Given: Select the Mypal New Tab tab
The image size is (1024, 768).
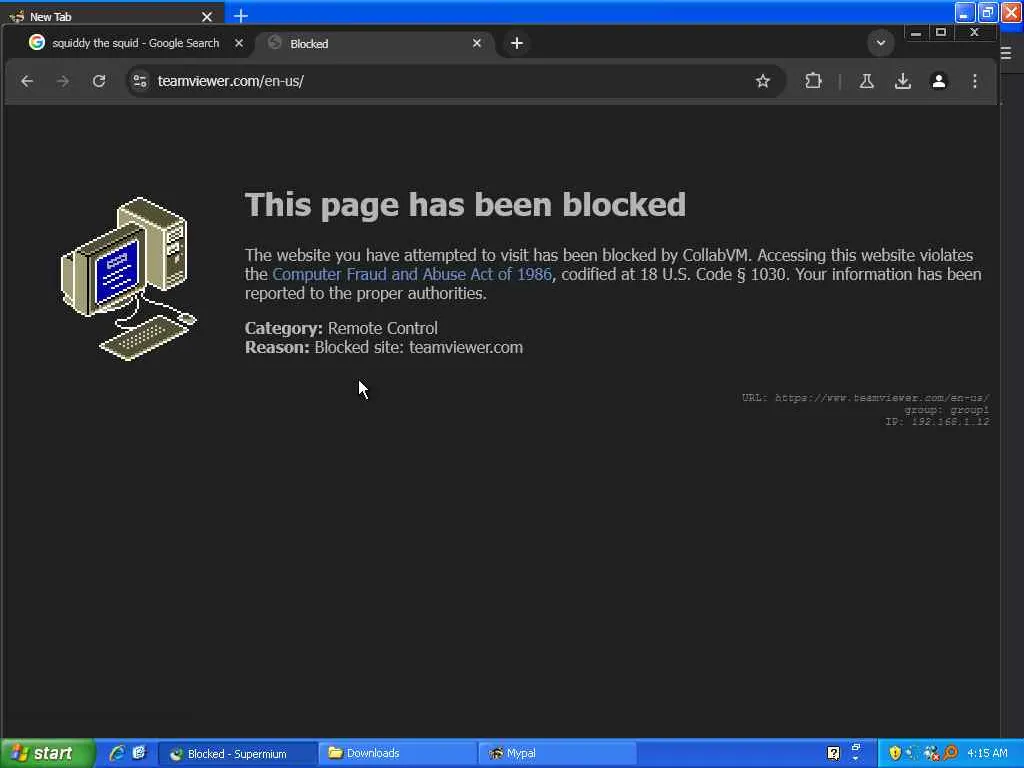Looking at the screenshot, I should coord(111,16).
